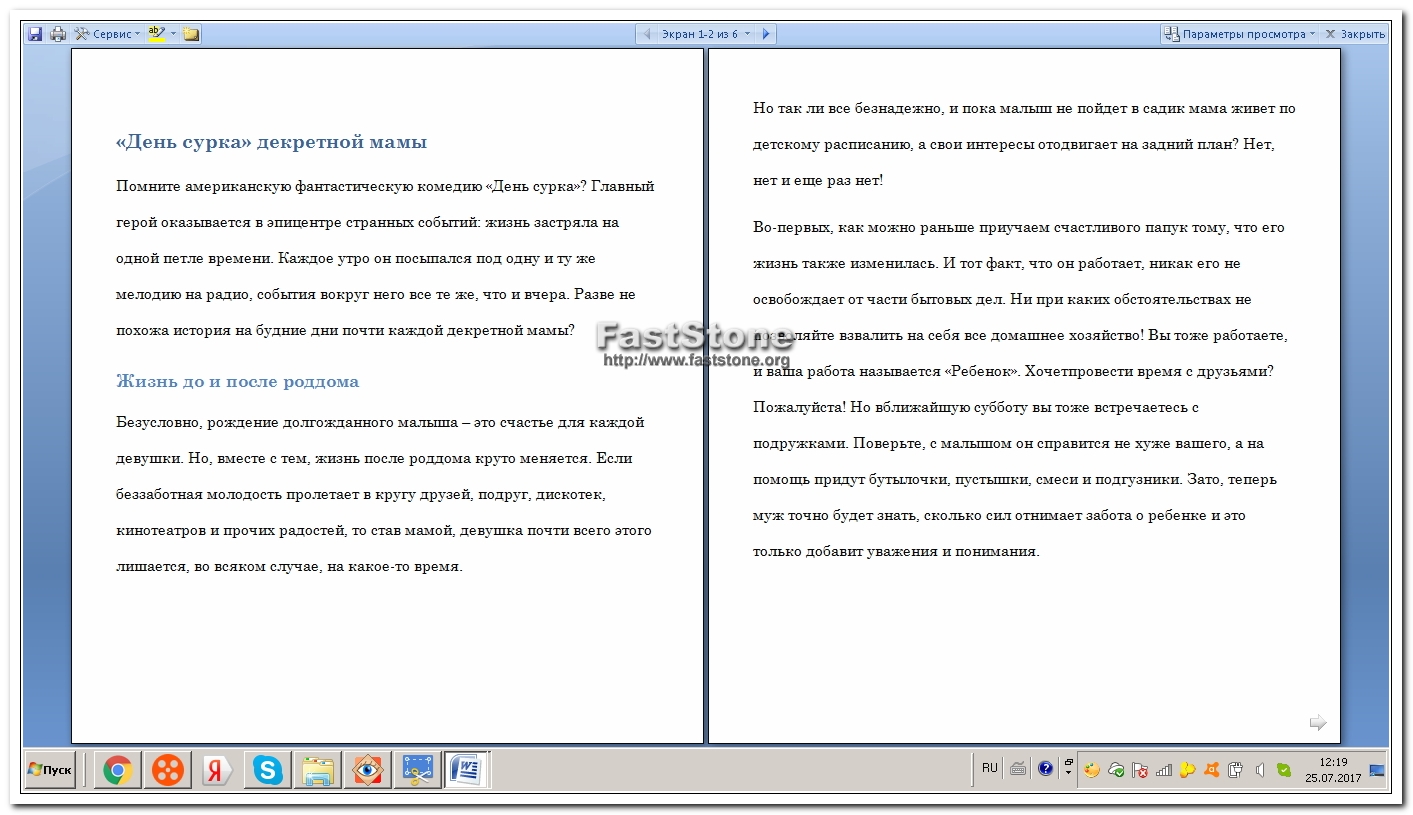The image size is (1413, 815).
Task: Switch to Word window in taskbar
Action: pyautogui.click(x=467, y=770)
